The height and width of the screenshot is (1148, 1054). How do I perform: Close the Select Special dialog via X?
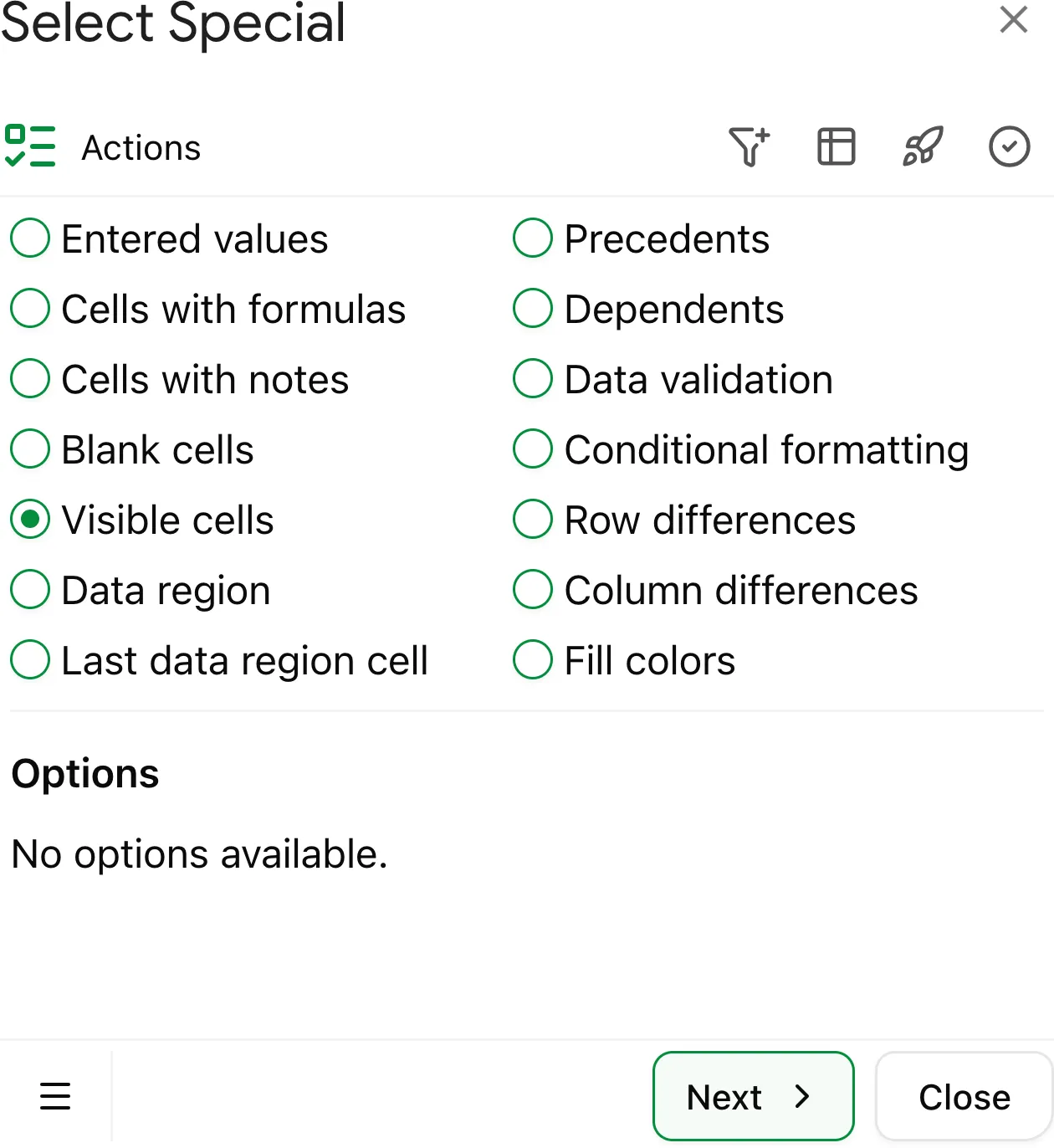[1013, 19]
